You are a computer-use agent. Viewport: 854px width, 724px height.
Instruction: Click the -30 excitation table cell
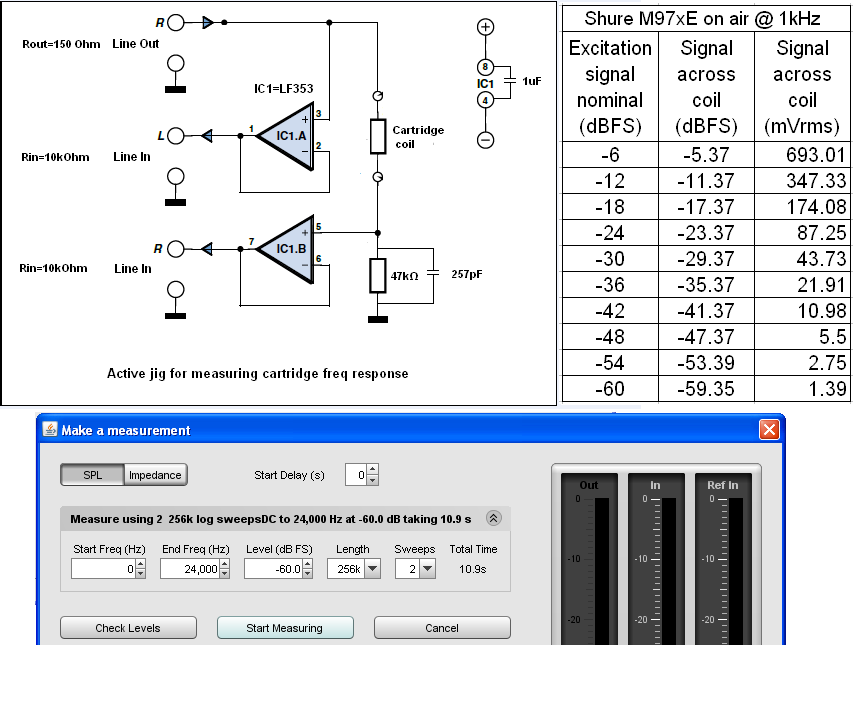(x=610, y=259)
